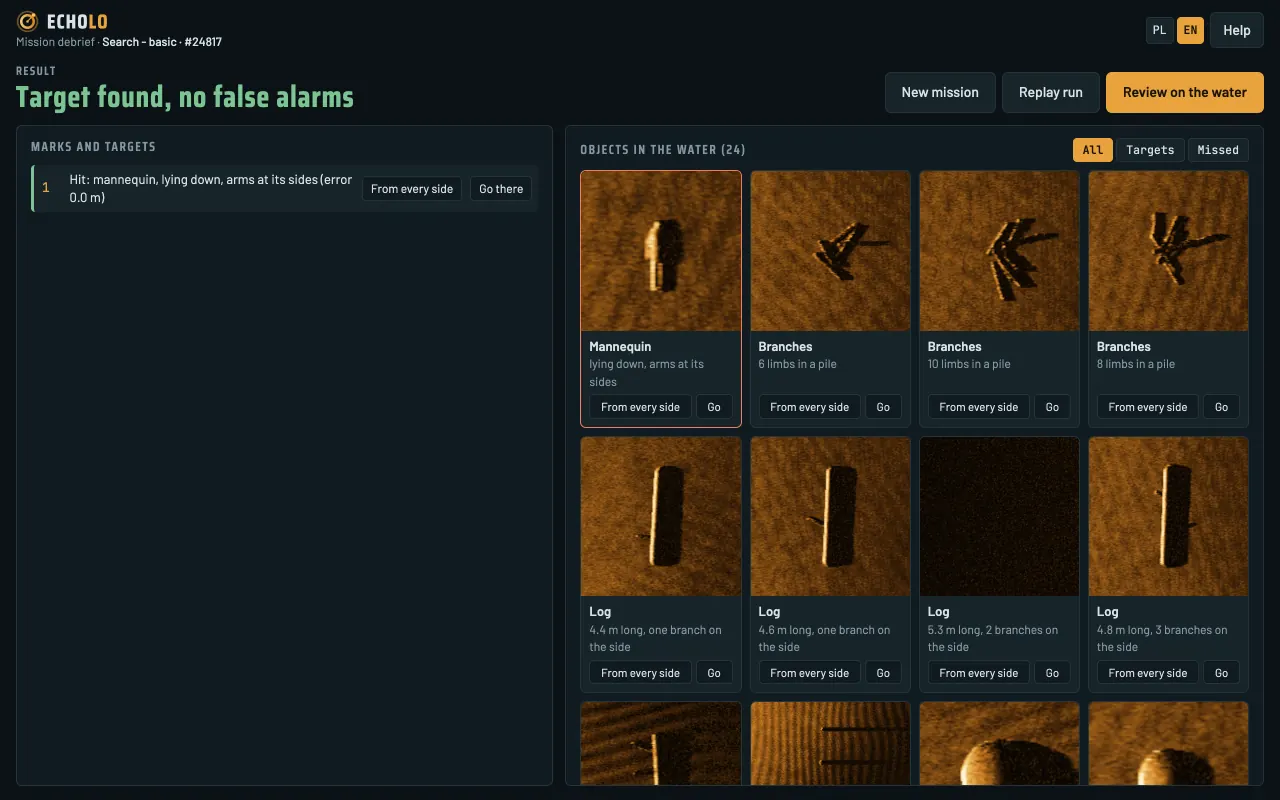The image size is (1280, 800).
Task: Click 'Objects in the water (24)' header
Action: 663,150
